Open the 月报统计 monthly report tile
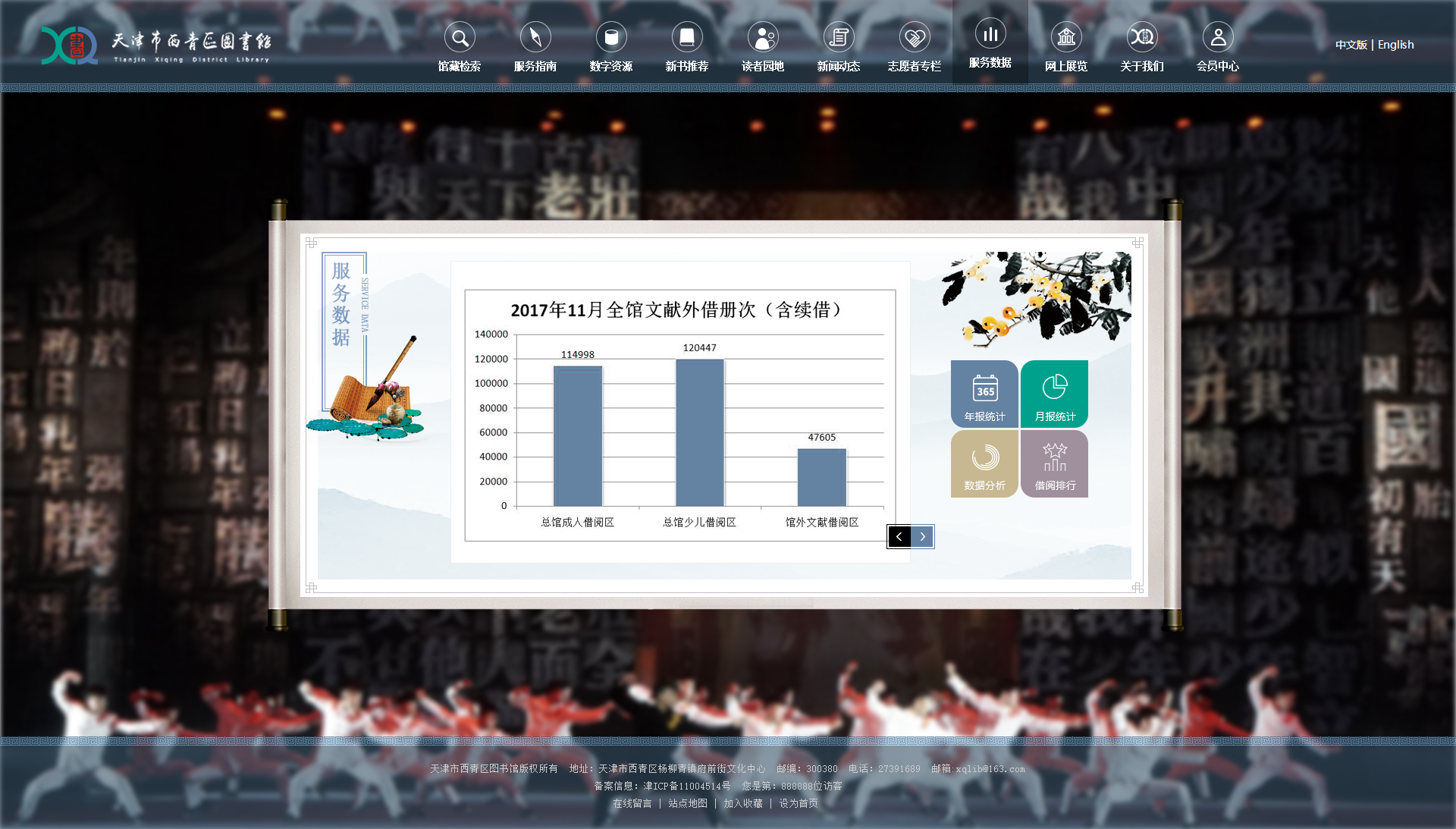This screenshot has width=1456, height=829. click(x=1055, y=394)
